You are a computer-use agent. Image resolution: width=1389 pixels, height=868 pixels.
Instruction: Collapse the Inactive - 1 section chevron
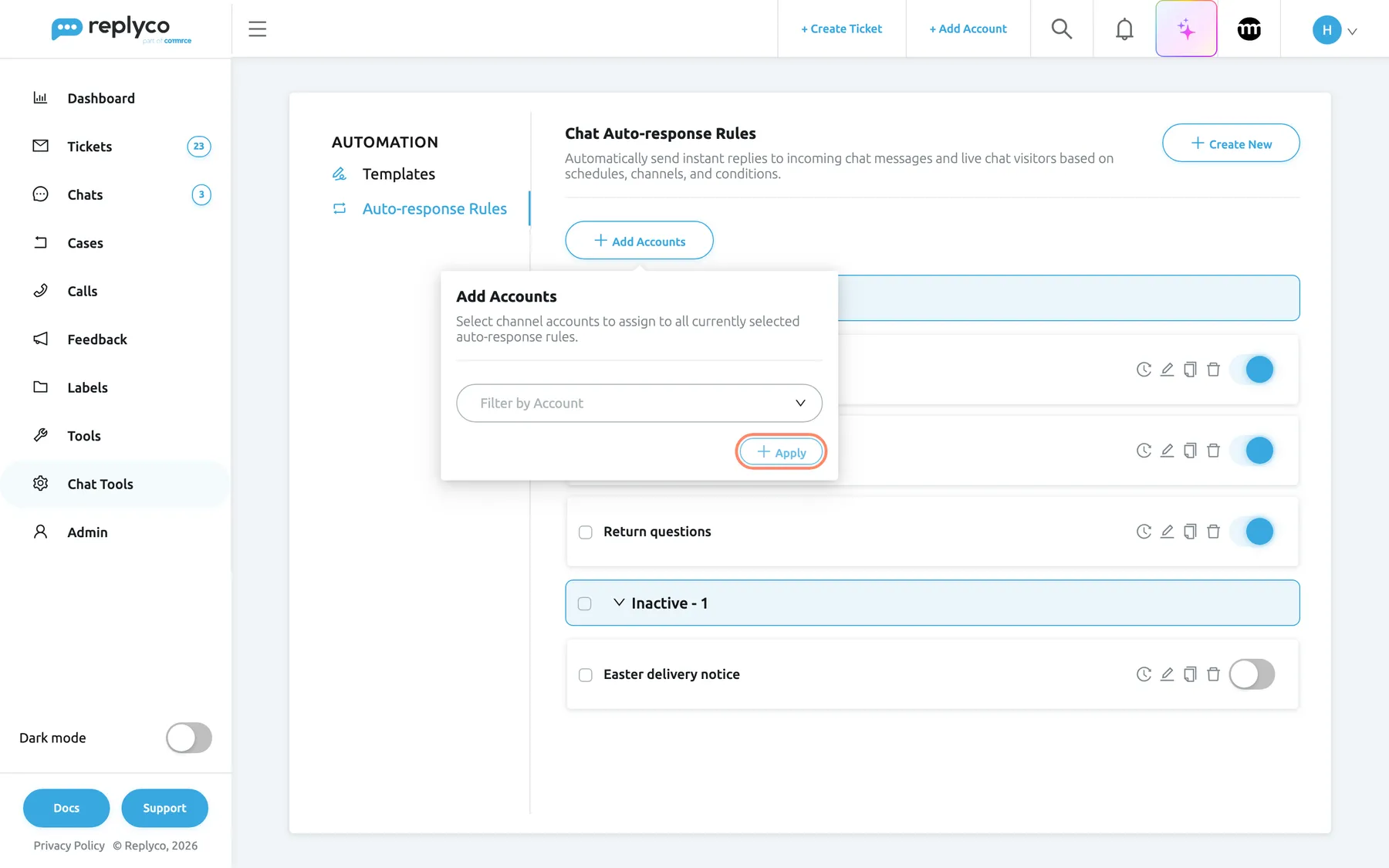[619, 603]
